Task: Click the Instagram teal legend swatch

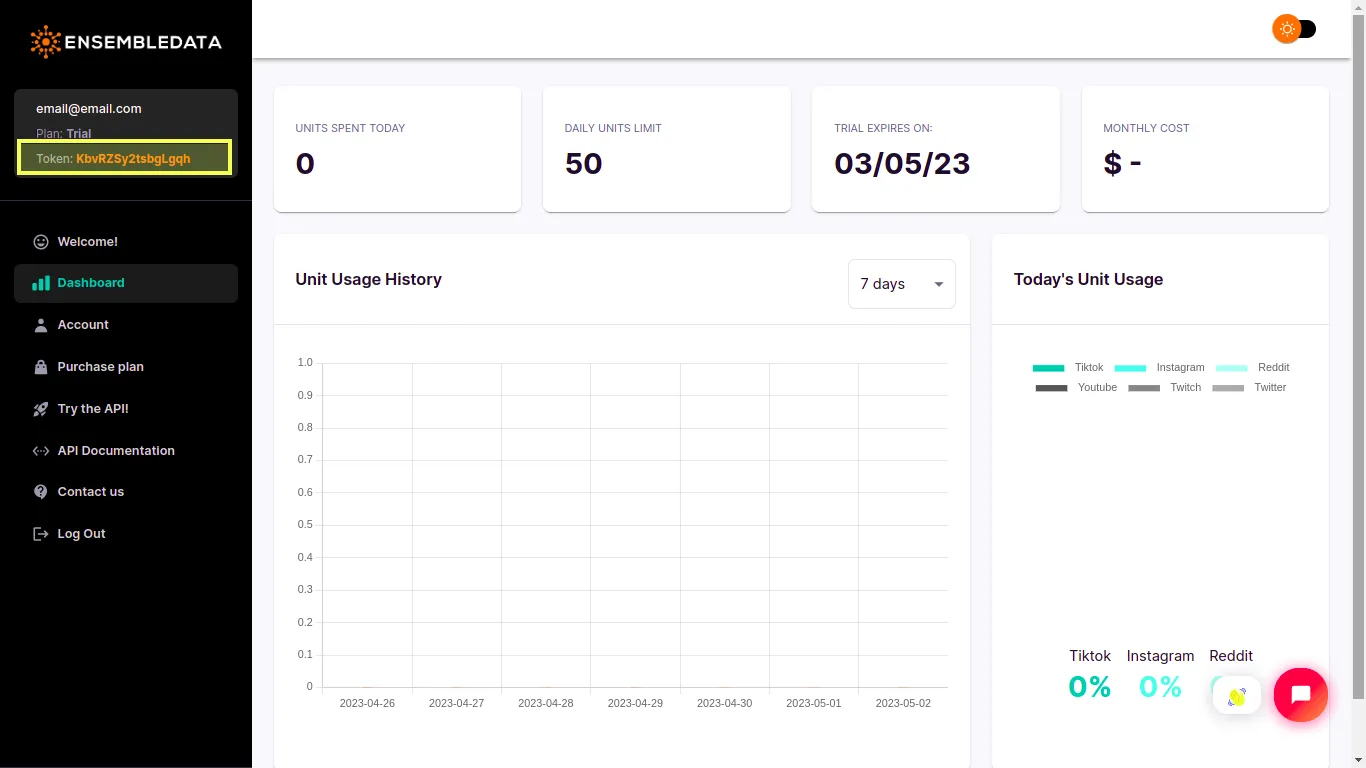Action: pyautogui.click(x=1130, y=368)
